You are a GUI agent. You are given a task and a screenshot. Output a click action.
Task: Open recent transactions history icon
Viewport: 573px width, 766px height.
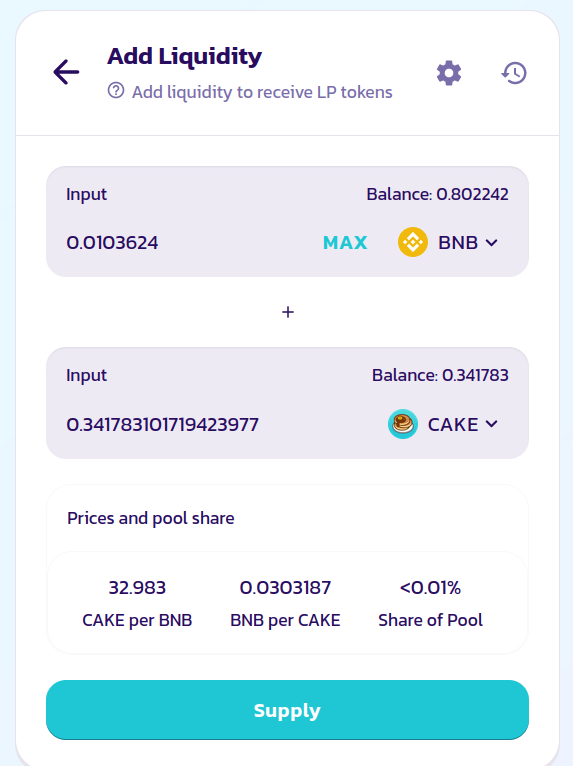pyautogui.click(x=514, y=73)
